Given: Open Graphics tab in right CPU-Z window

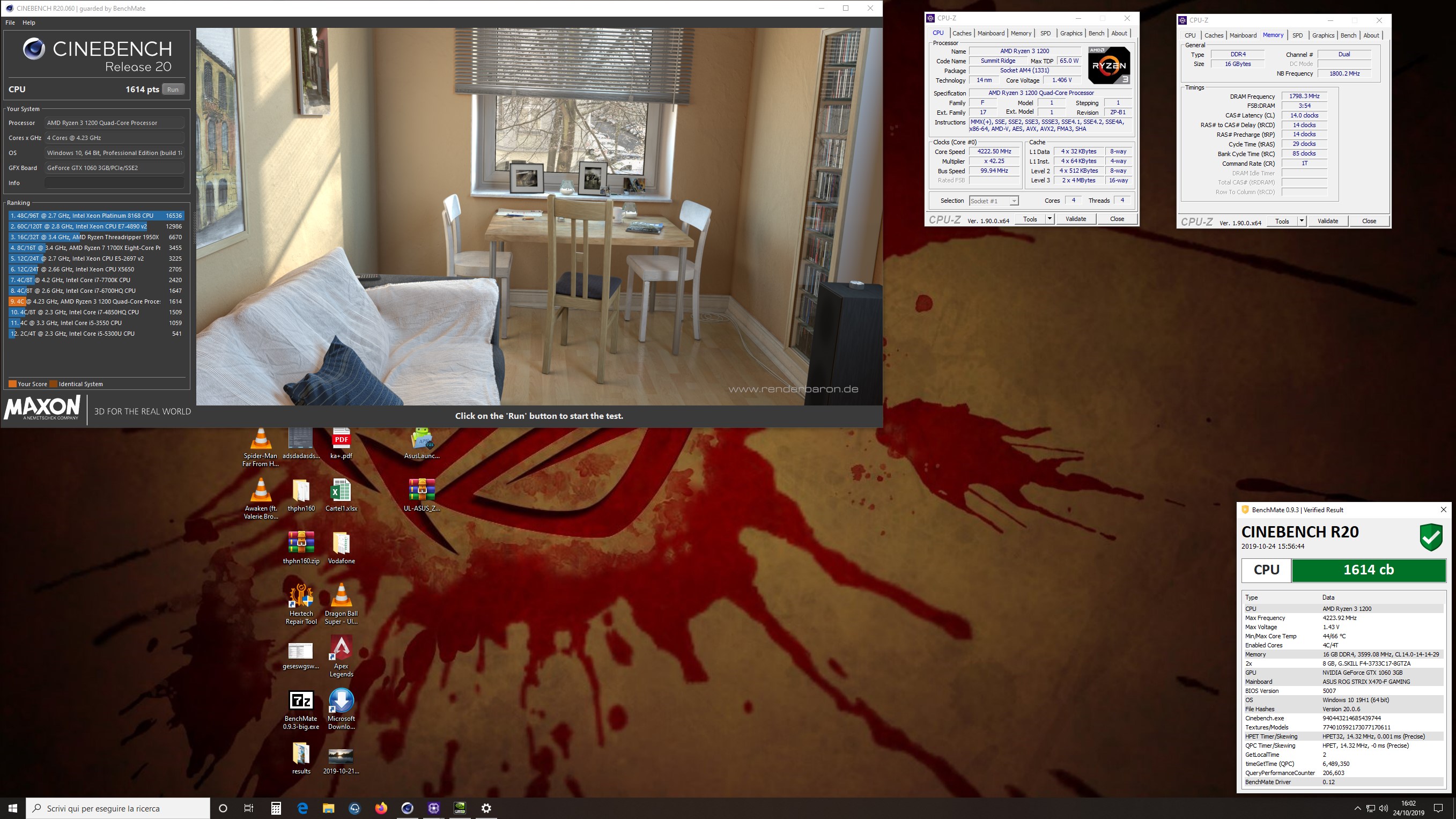Looking at the screenshot, I should 1323,35.
